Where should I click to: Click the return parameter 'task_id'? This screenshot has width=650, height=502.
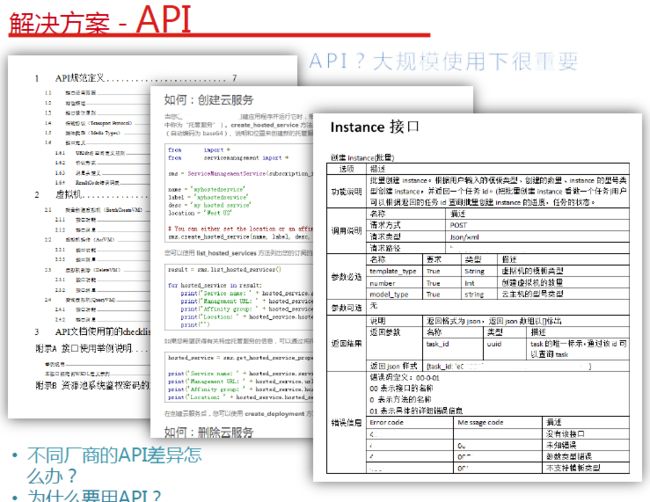pos(437,344)
